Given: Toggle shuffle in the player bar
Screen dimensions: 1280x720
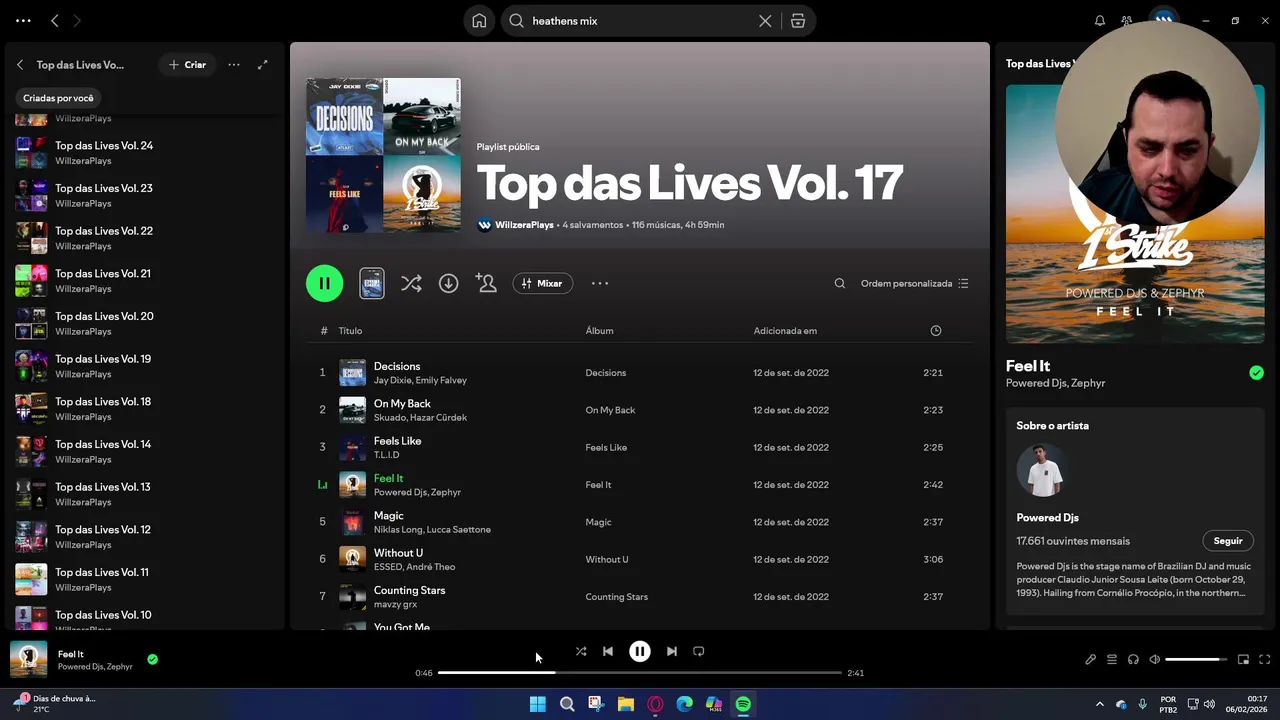Looking at the screenshot, I should (x=581, y=651).
